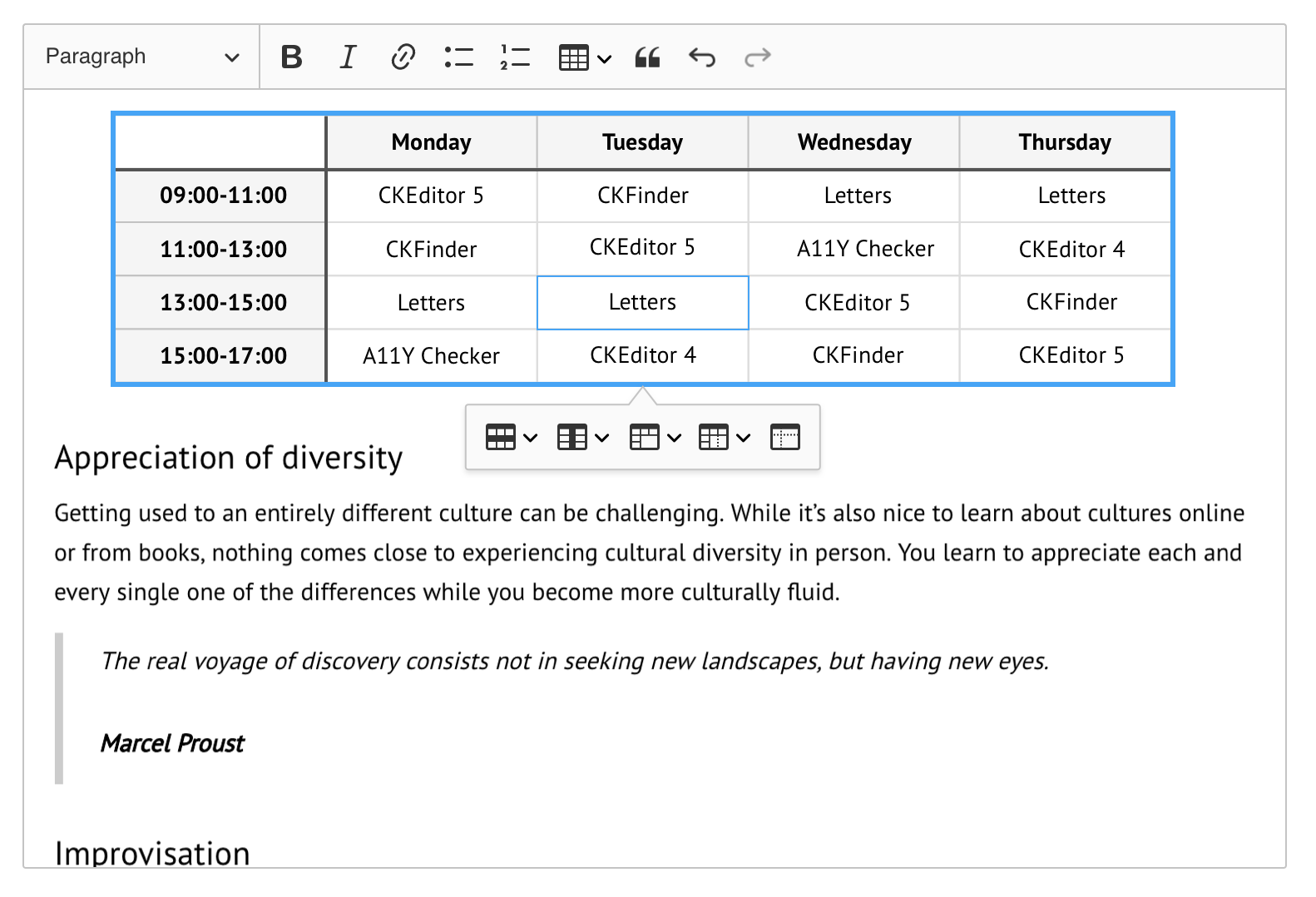Expand the Merge cells dropdown arrow
The image size is (1316, 897).
pos(675,438)
